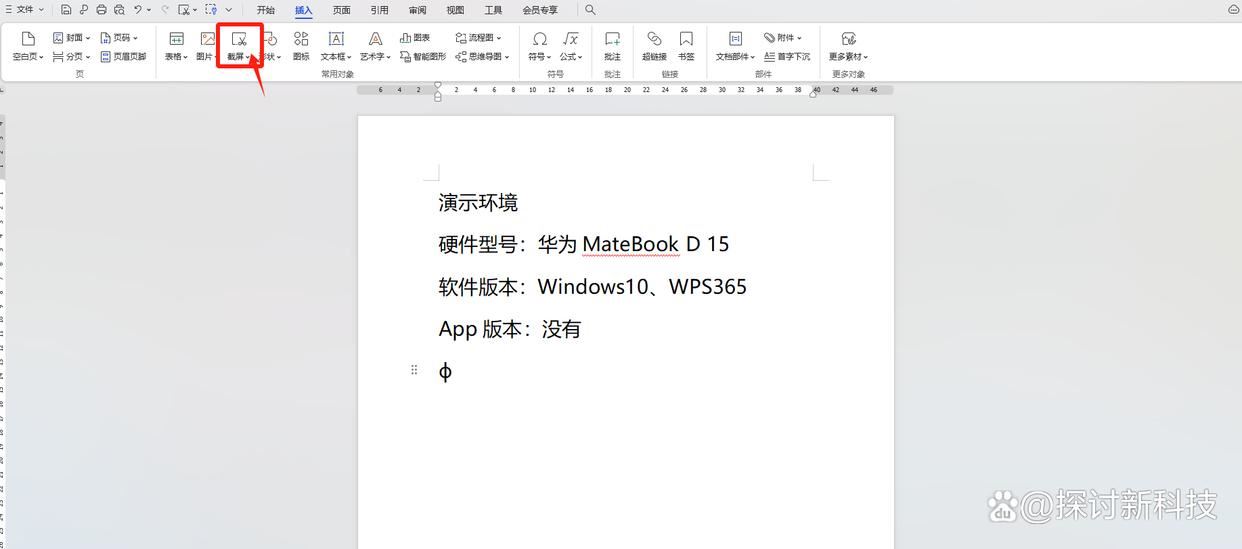Expand the 附件 attachment dropdown
1242x549 pixels.
[784, 38]
